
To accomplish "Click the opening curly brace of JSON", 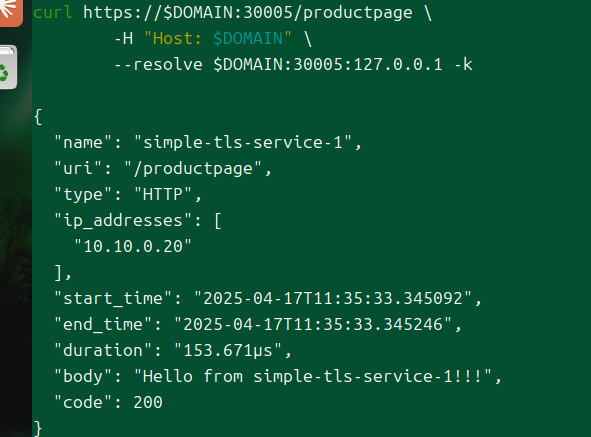I will [38, 117].
